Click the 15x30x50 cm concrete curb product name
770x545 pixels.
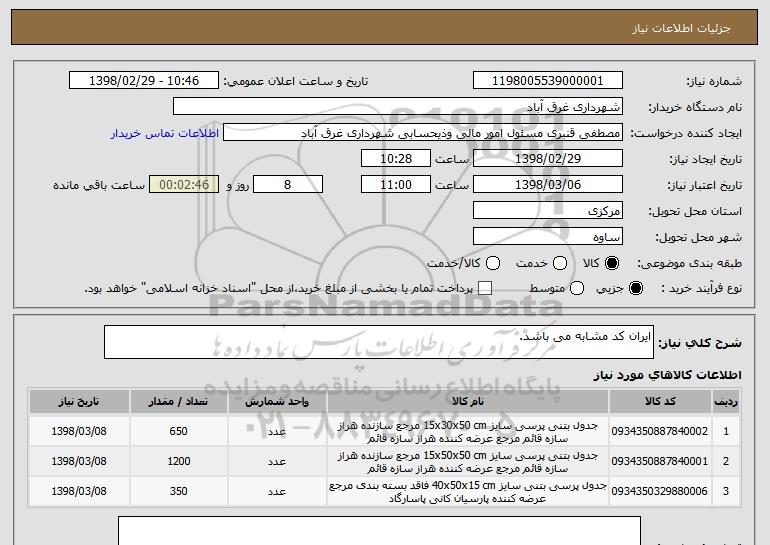point(468,432)
